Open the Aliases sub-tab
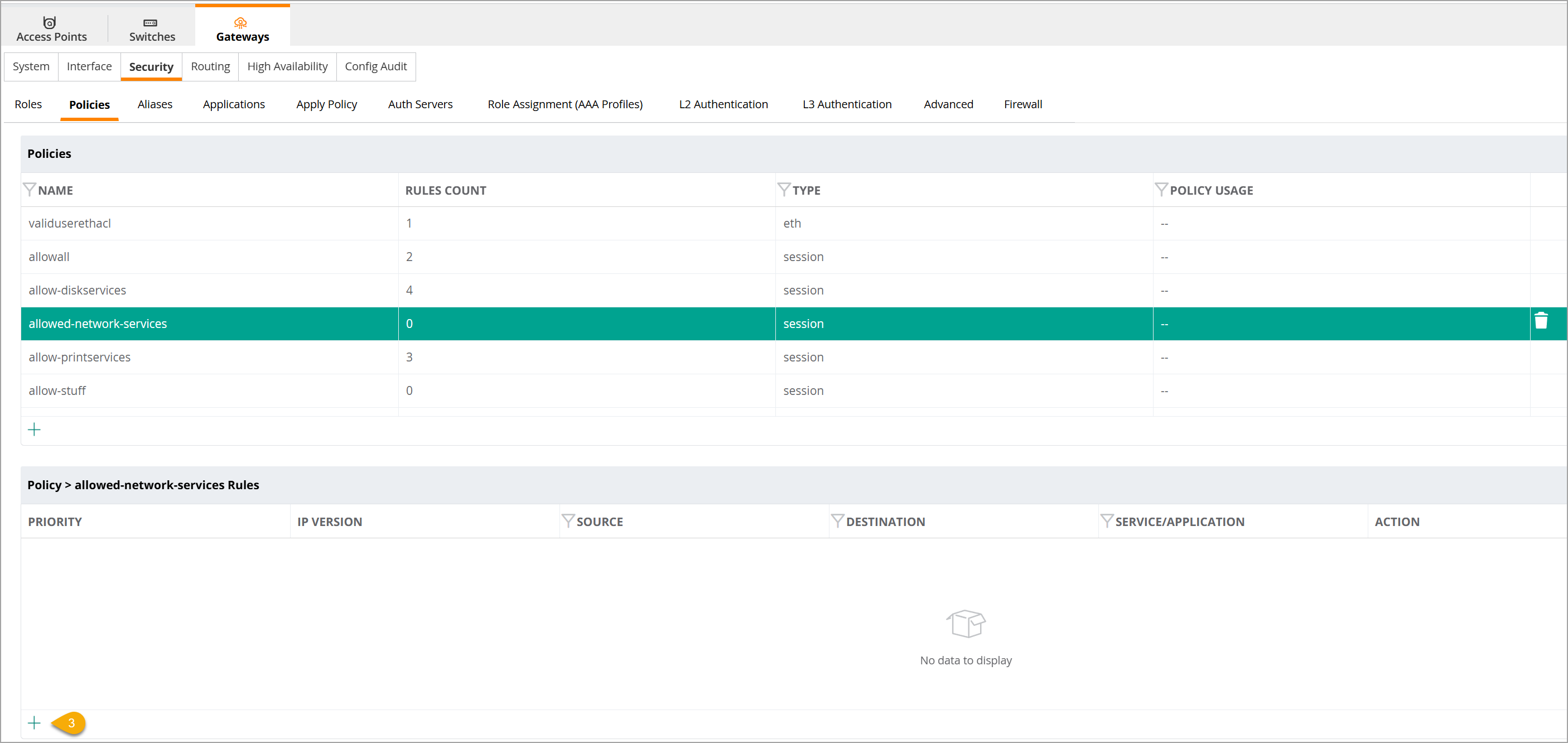 (x=155, y=104)
